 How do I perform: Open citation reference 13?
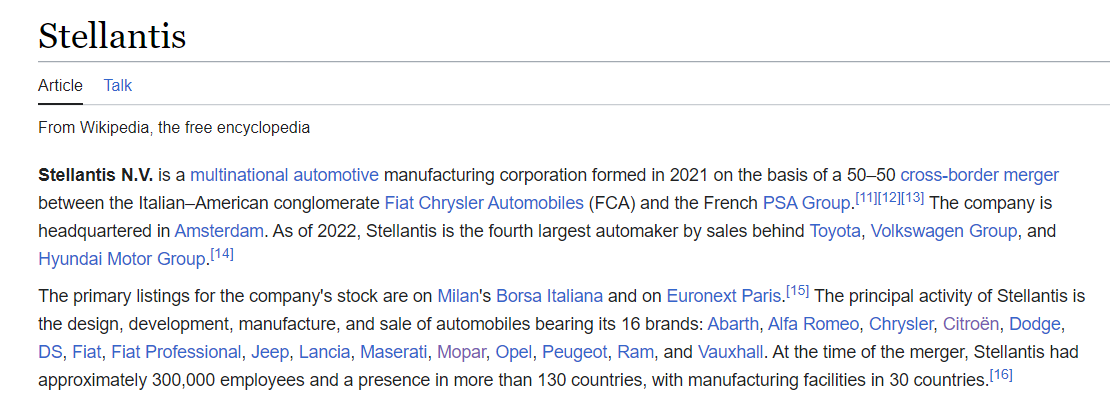912,199
